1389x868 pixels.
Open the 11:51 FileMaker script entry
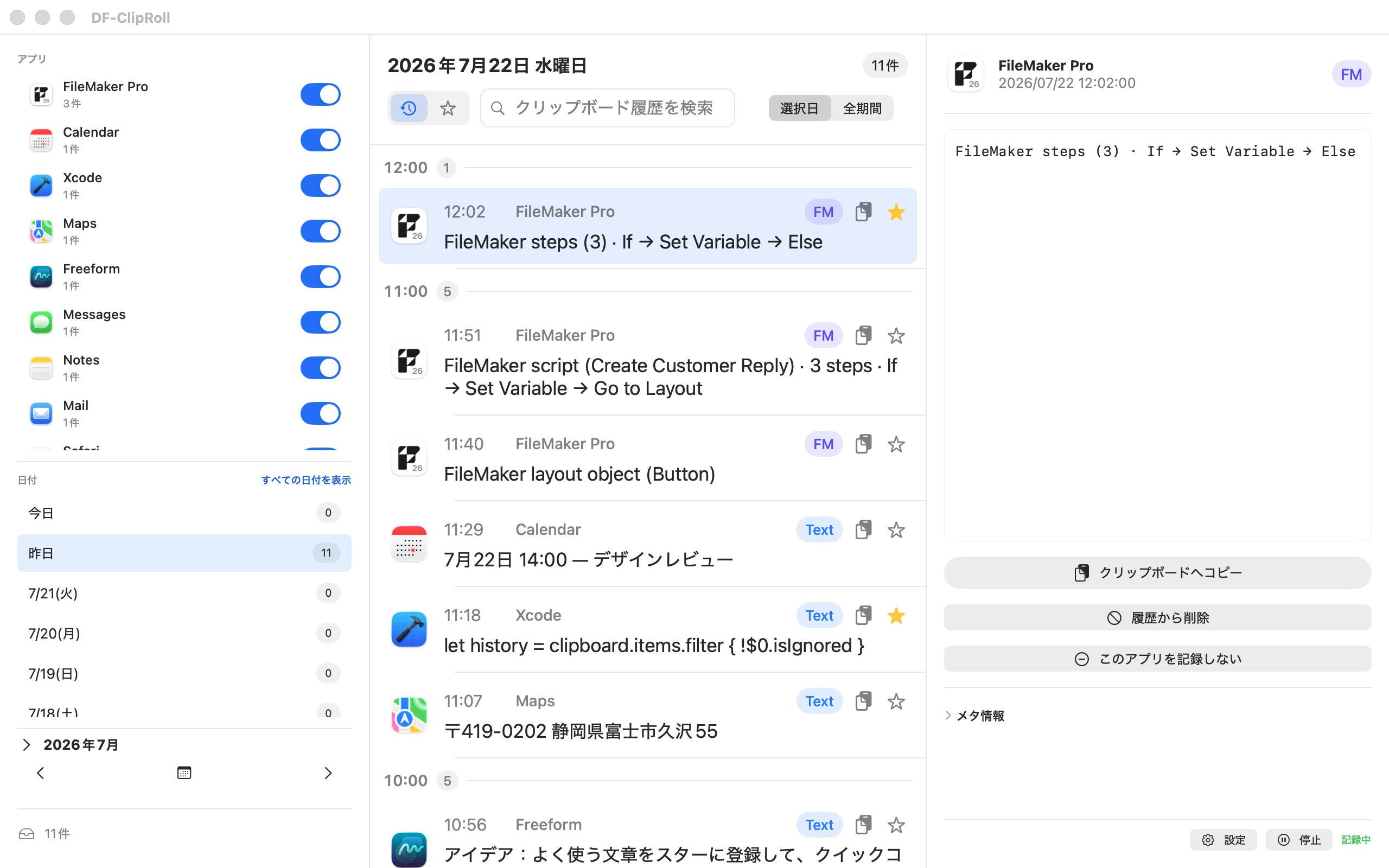pos(647,362)
